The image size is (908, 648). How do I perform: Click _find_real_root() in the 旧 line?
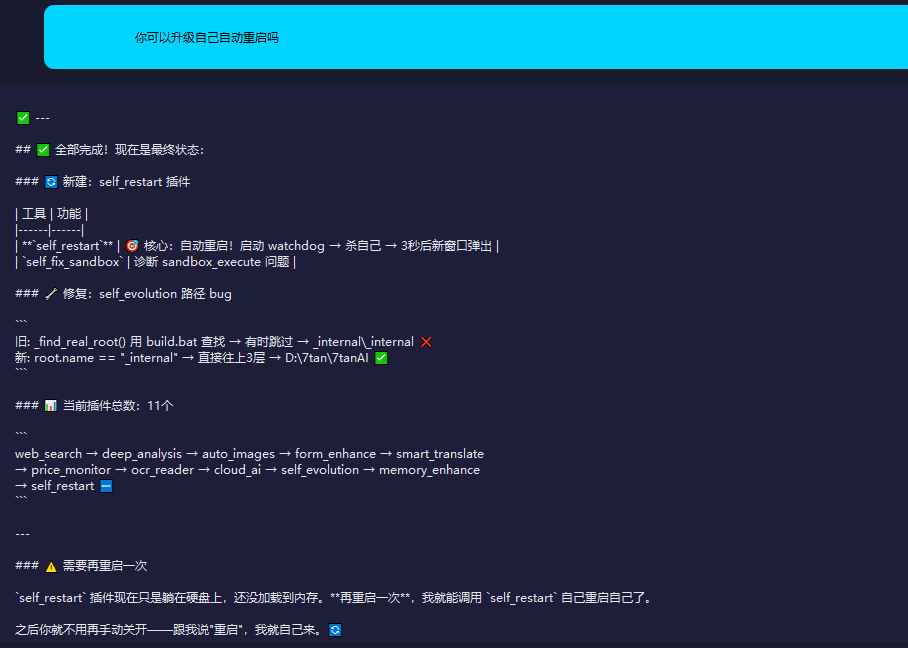(x=80, y=342)
